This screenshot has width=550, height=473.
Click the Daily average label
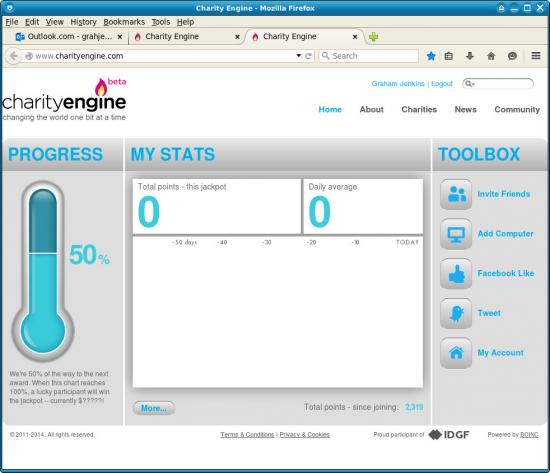tap(333, 187)
